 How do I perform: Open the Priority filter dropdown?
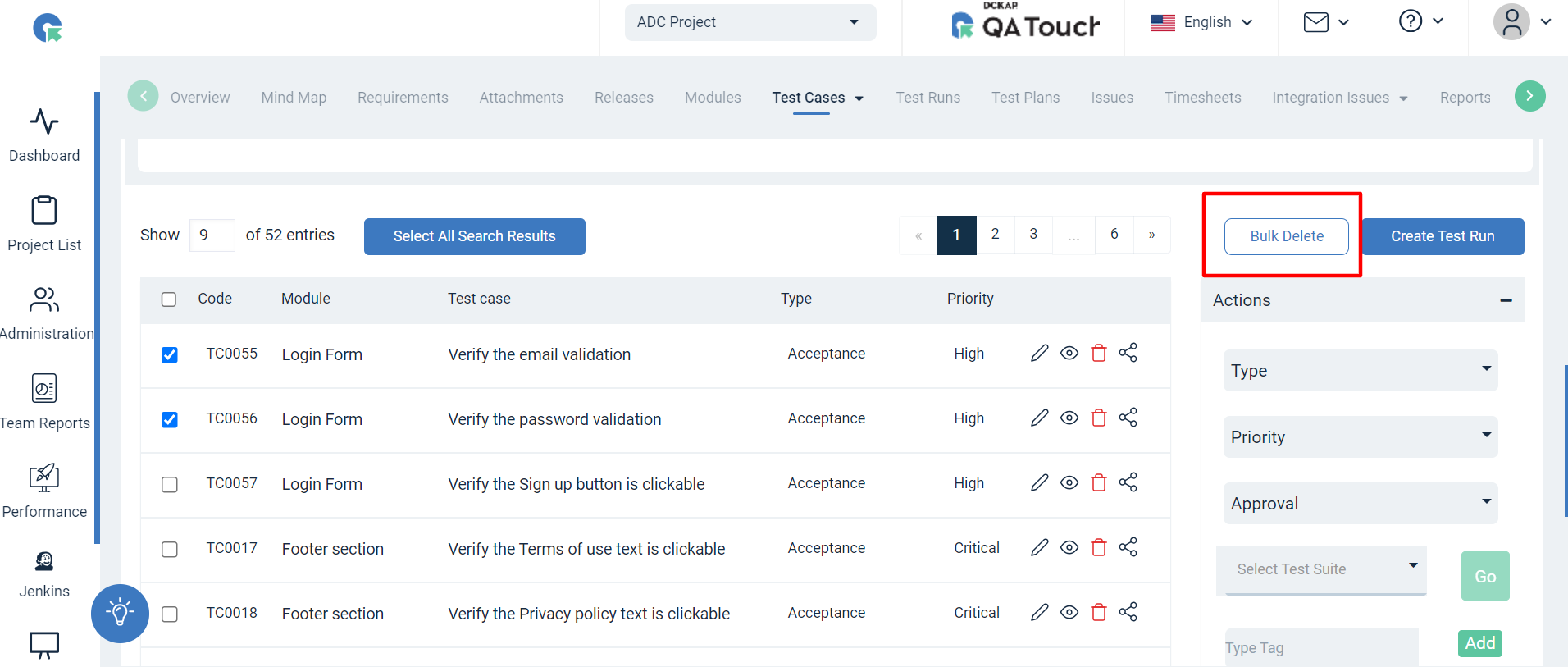pos(1361,437)
